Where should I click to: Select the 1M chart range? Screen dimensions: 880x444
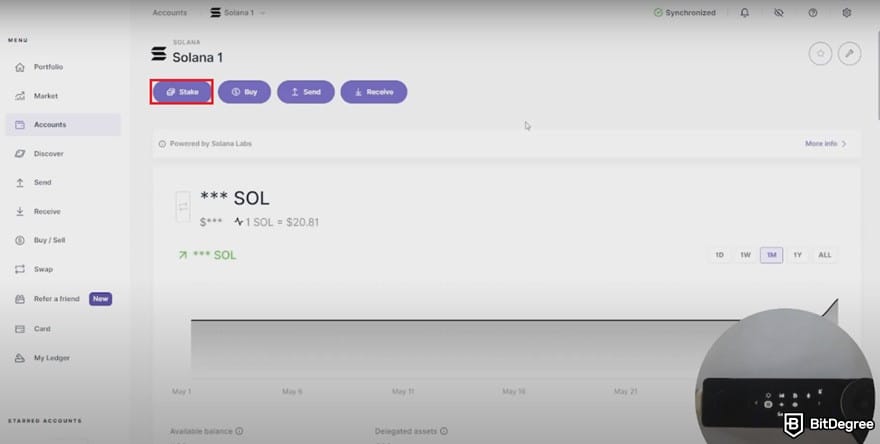pos(771,255)
